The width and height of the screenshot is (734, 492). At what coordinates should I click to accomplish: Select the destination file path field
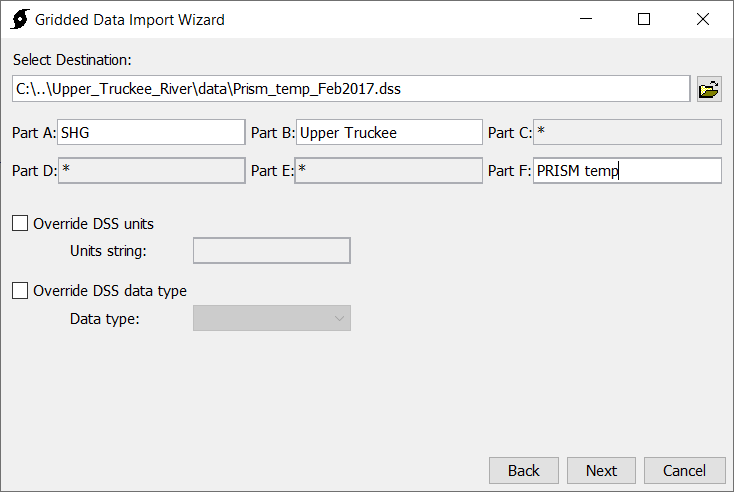point(351,88)
